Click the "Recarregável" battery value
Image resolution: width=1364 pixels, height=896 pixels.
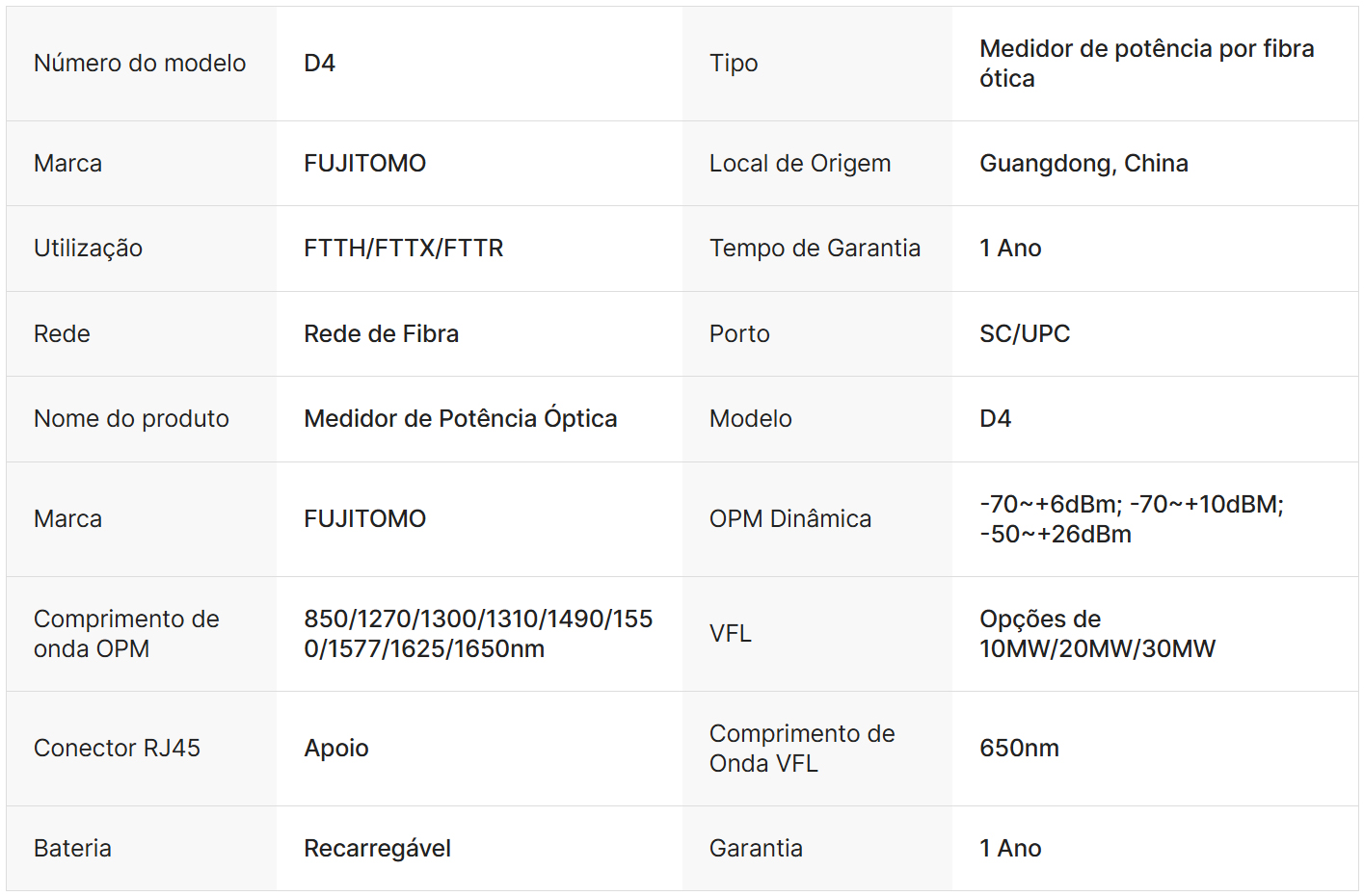[x=377, y=849]
